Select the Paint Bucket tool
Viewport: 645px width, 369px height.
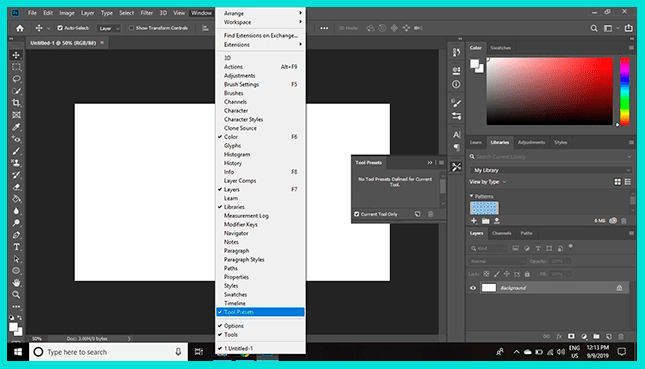click(16, 199)
